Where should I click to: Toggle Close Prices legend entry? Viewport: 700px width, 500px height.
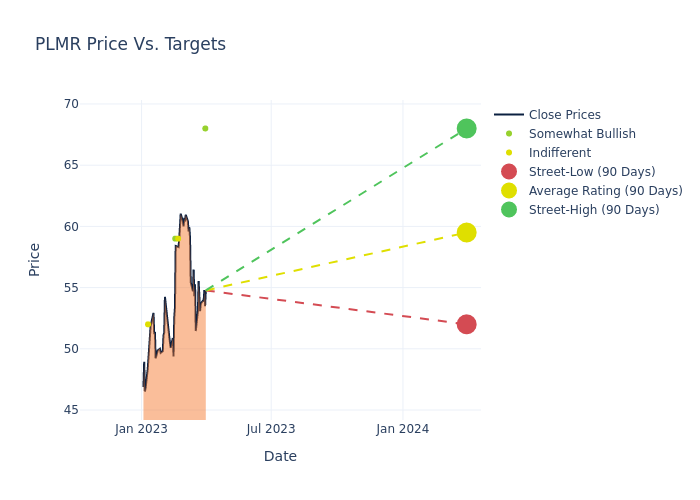coord(564,115)
